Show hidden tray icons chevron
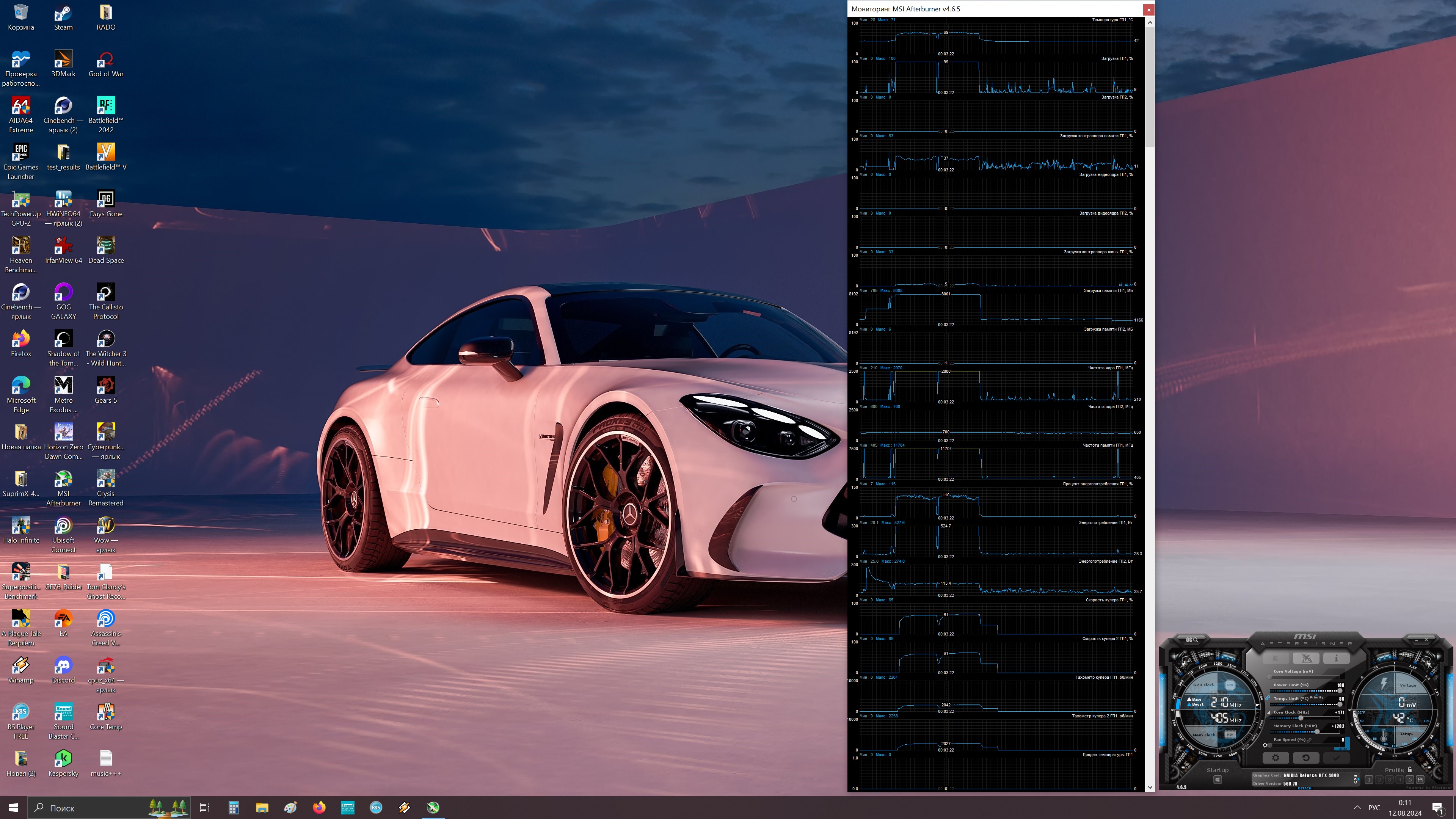 click(x=1357, y=808)
